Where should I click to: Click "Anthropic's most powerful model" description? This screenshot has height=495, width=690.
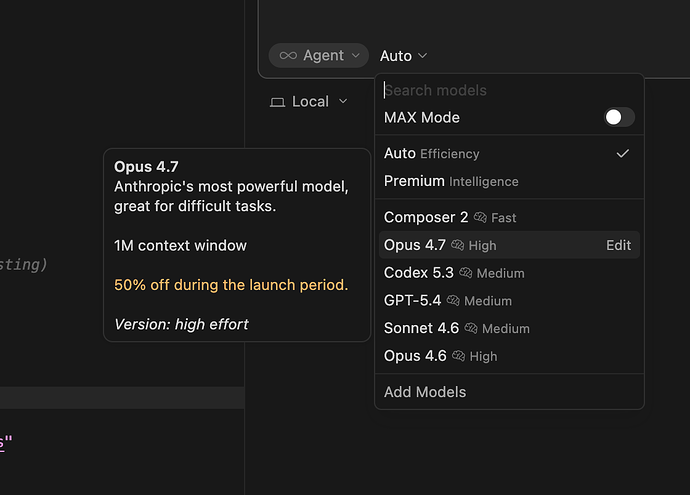pos(231,196)
